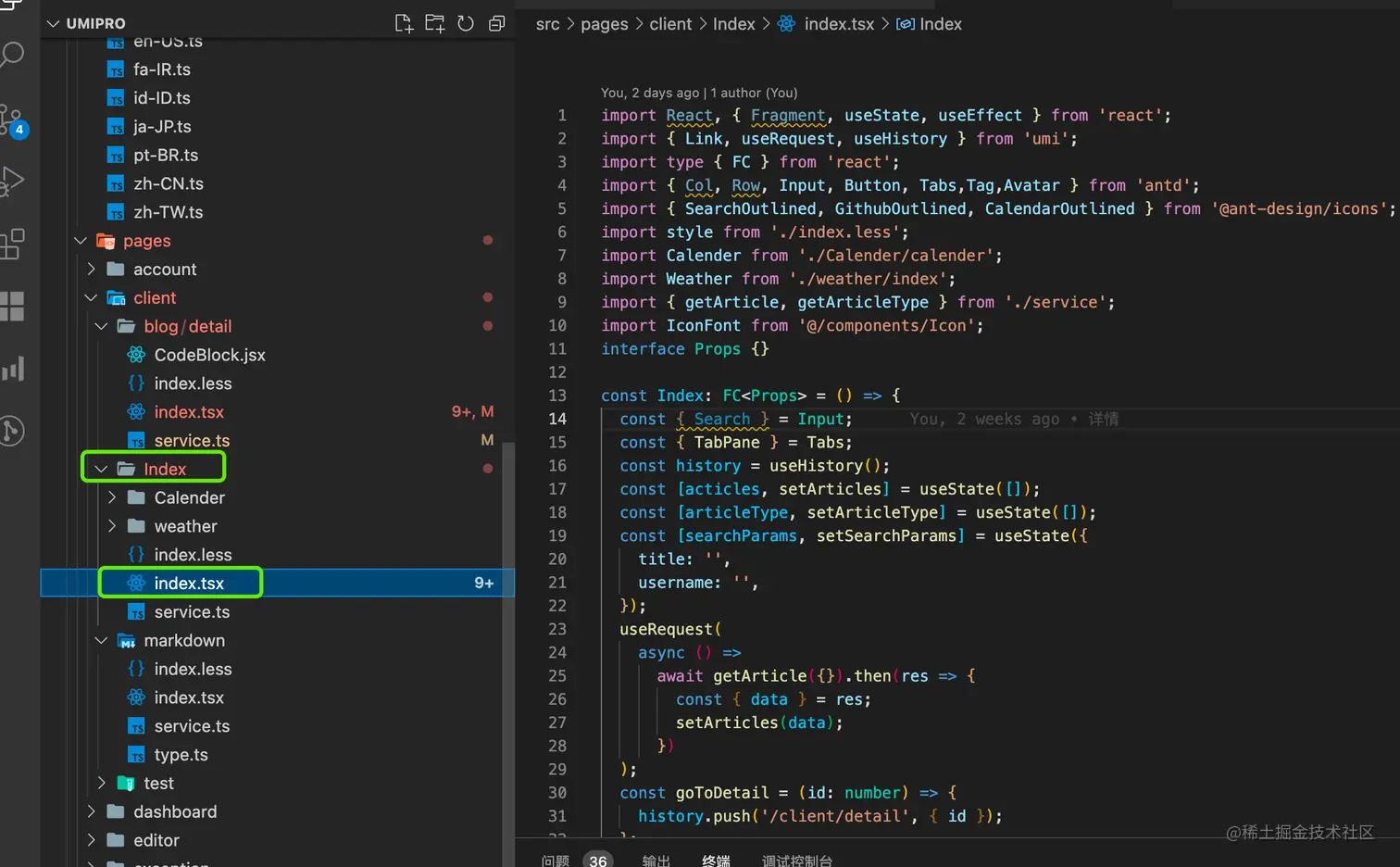Select 'pages' in the breadcrumb path

coord(604,24)
